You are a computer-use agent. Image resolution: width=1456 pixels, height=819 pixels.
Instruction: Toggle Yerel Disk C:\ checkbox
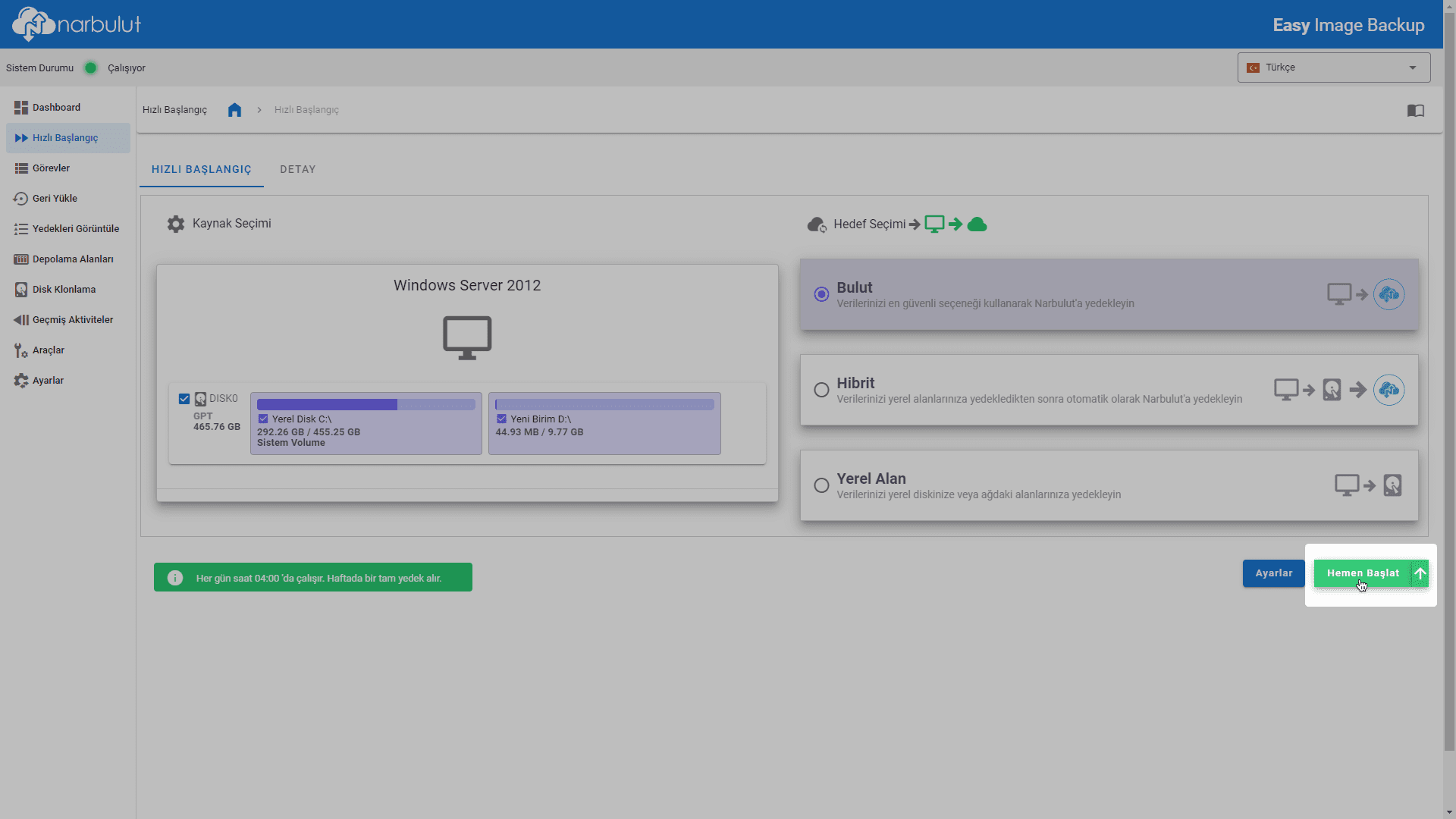coord(263,419)
